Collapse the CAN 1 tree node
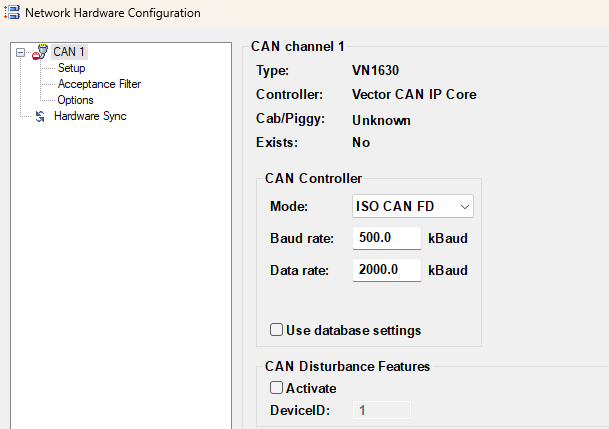Viewport: 609px width, 429px height. 21,52
